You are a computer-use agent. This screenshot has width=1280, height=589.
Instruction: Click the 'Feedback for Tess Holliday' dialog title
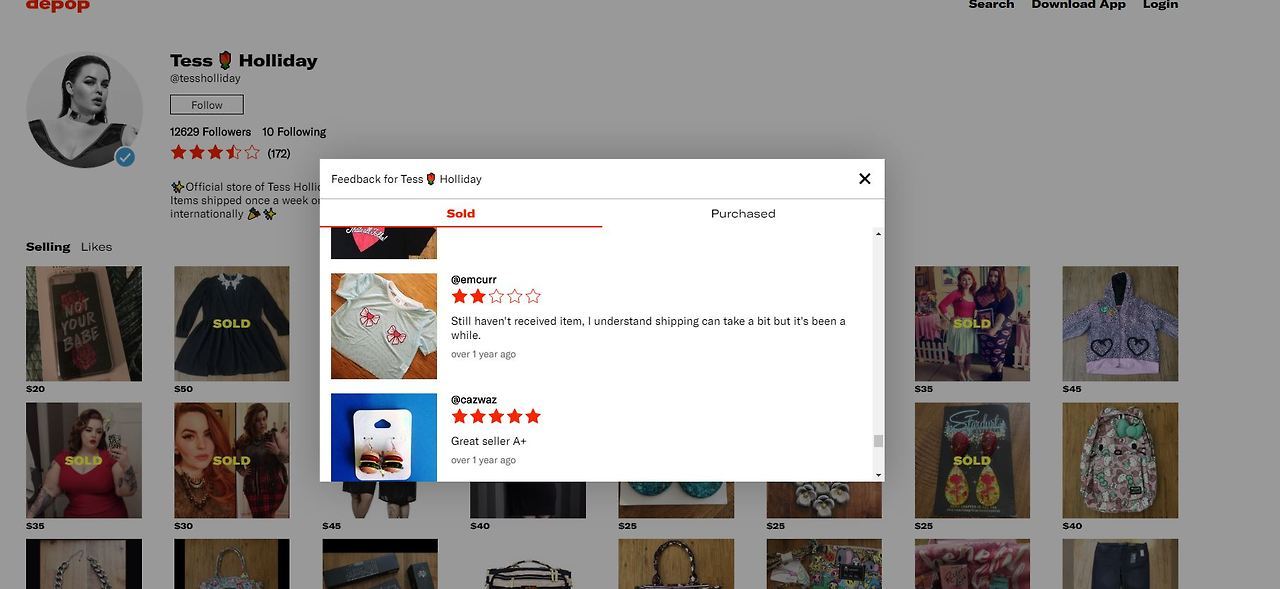tap(406, 179)
